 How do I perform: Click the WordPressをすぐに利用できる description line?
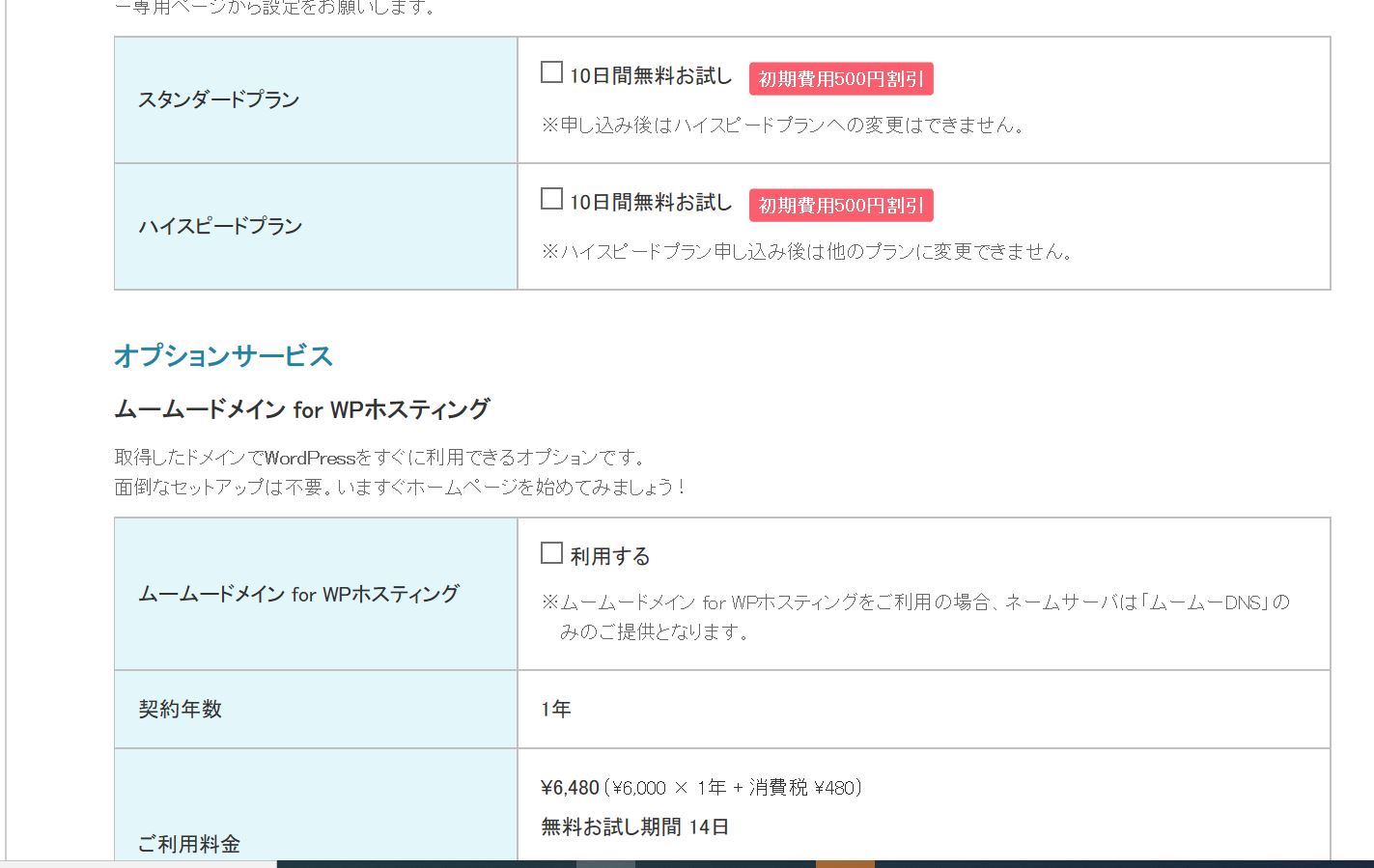coord(380,457)
